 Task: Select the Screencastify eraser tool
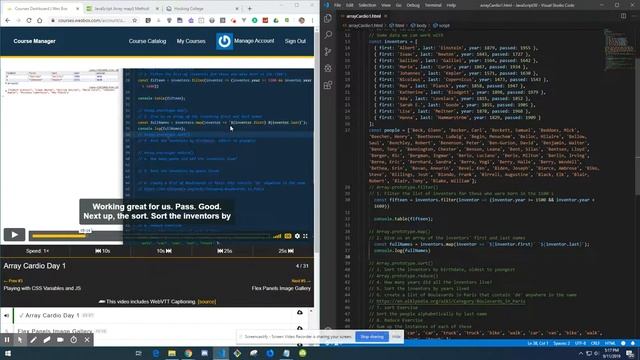[47, 340]
